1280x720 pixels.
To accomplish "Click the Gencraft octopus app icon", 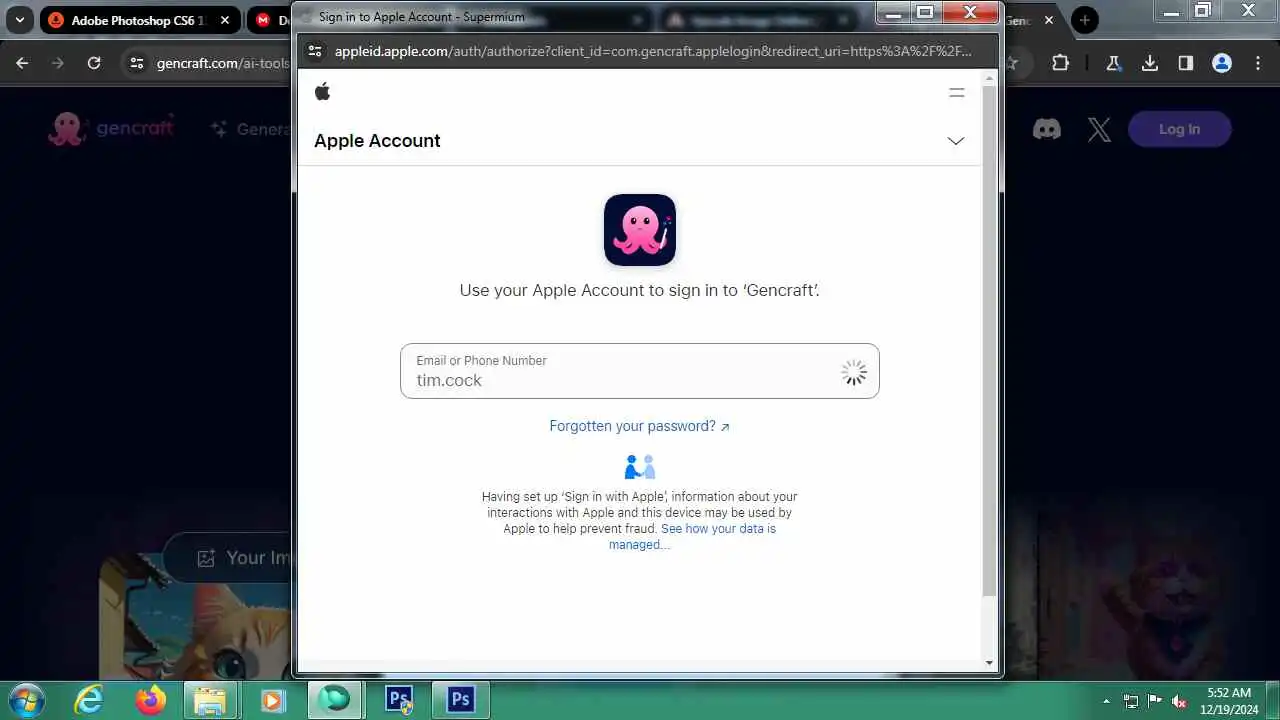I will click(640, 230).
